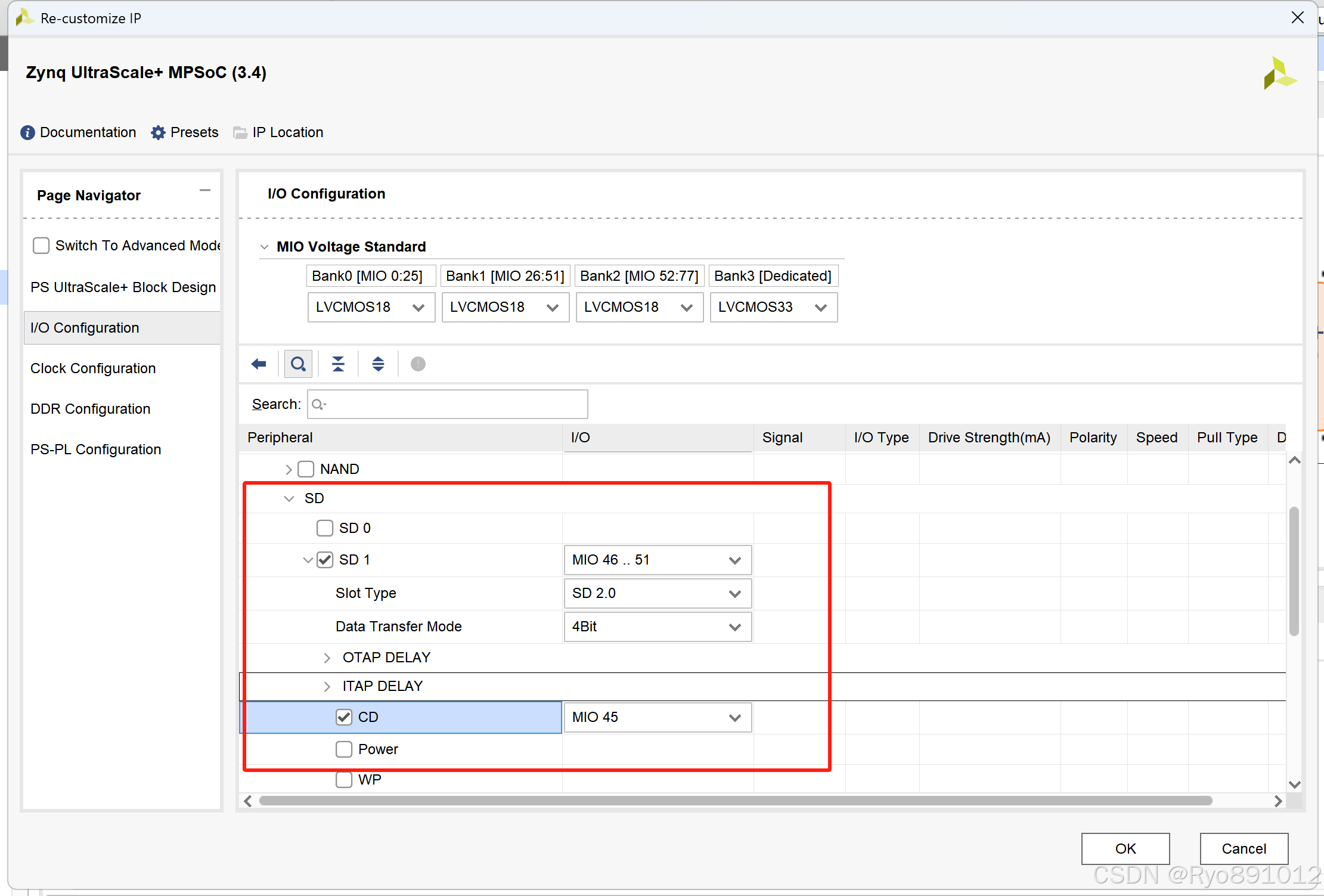Expand the OTAP DELAY tree node
This screenshot has width=1324, height=896.
pos(327,658)
